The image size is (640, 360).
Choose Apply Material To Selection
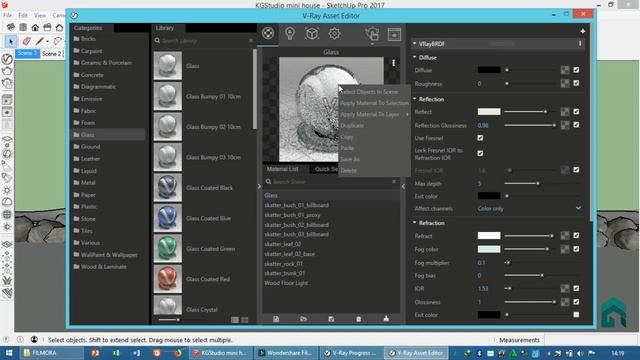374,103
